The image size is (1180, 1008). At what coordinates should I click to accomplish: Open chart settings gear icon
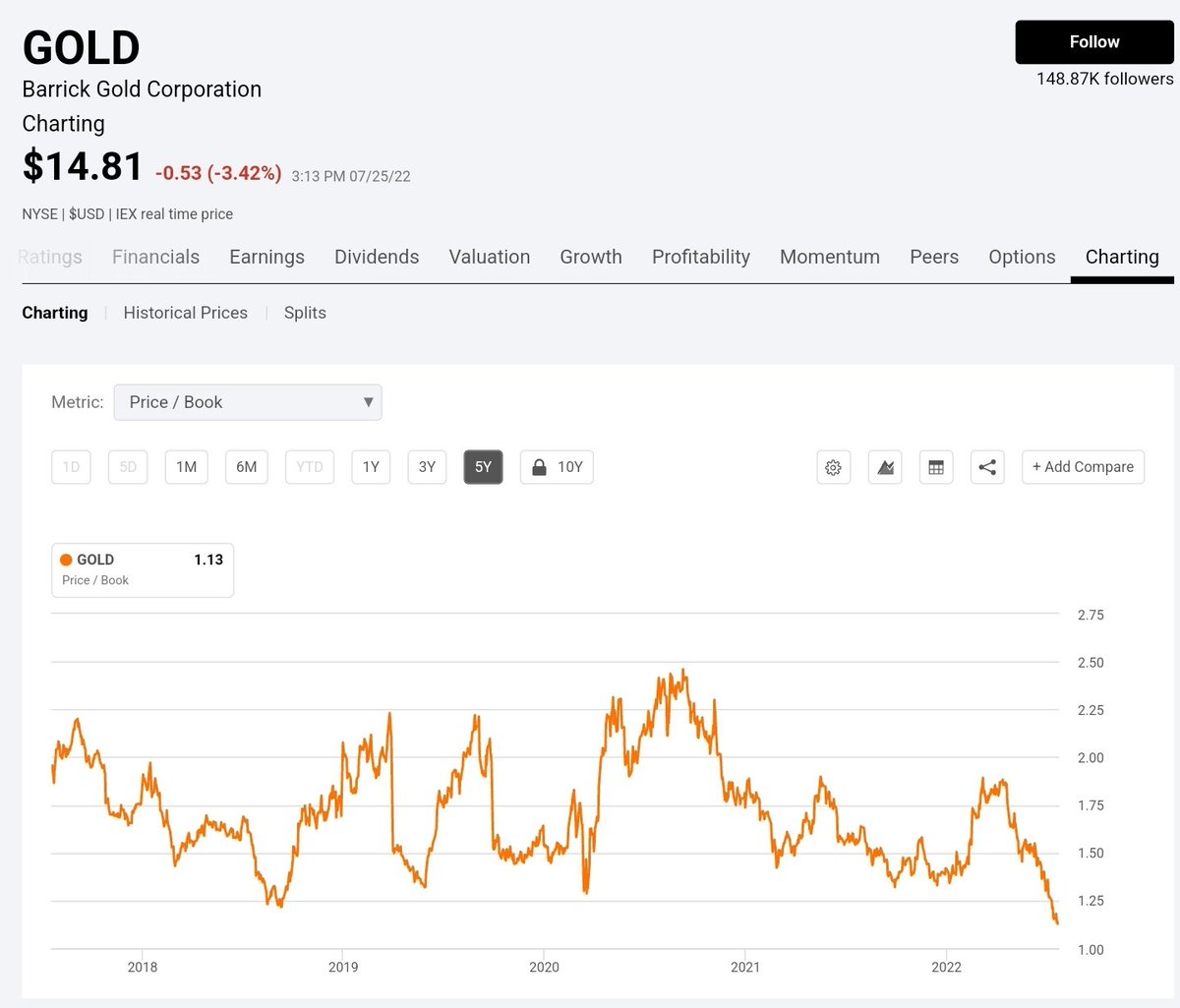(833, 467)
